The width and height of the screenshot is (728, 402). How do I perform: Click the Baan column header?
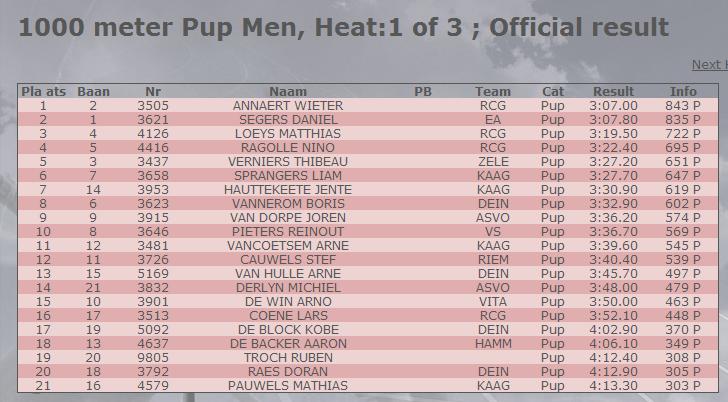(93, 91)
